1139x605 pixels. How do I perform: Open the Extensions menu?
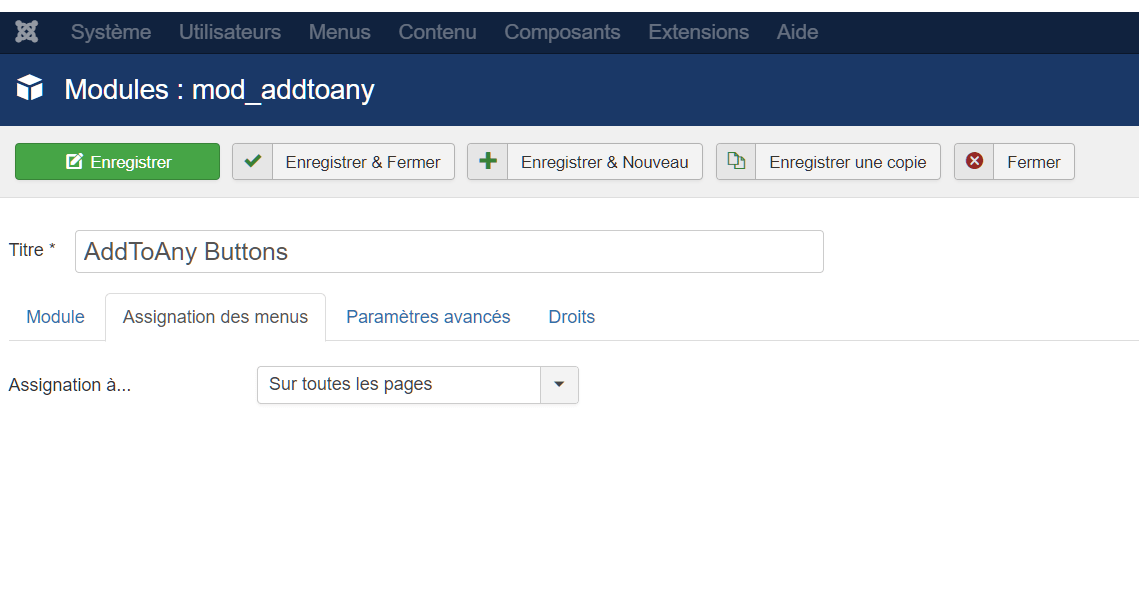(x=698, y=32)
